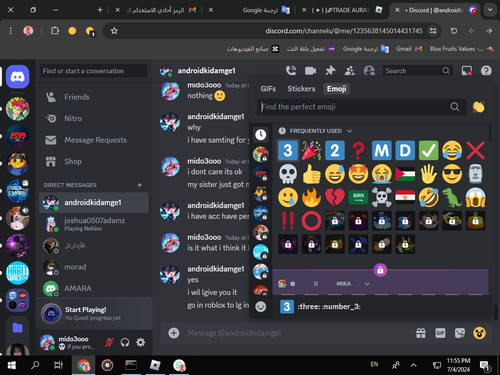Show hidden system tray icons chevron
Viewport: 500px width, 375px height.
(x=413, y=365)
